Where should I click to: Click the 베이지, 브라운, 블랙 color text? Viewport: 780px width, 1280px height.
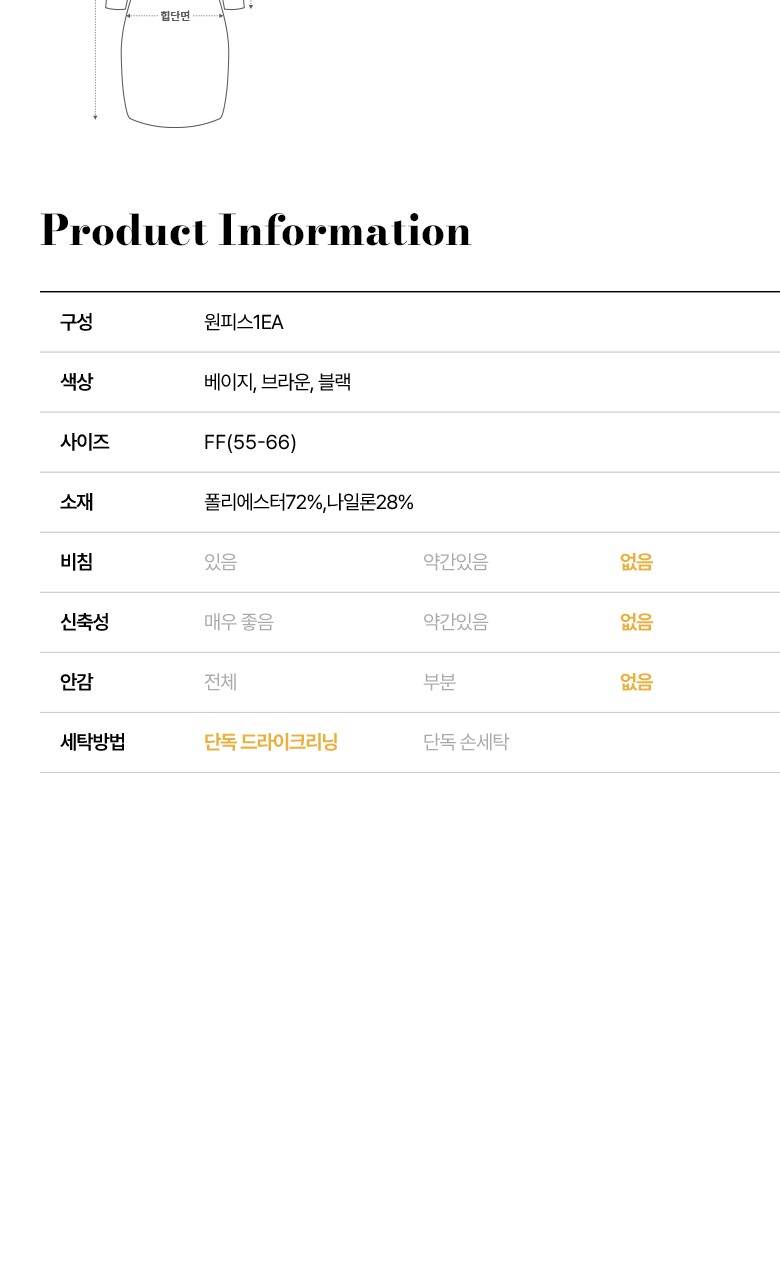pos(277,382)
